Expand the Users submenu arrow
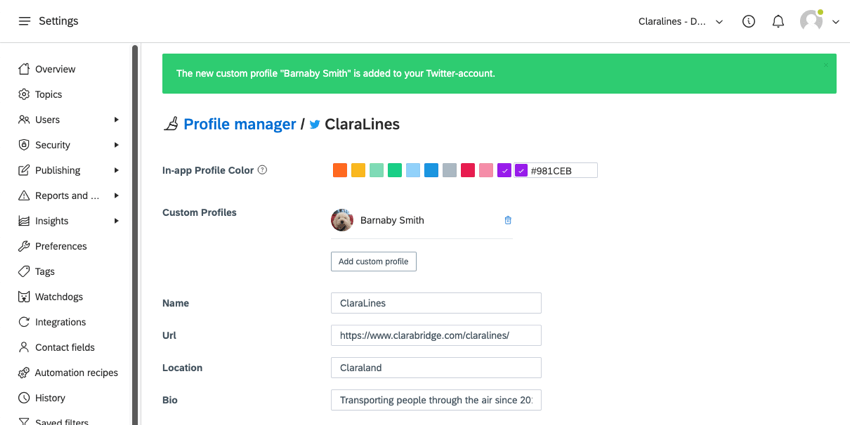The image size is (850, 425). 116,119
